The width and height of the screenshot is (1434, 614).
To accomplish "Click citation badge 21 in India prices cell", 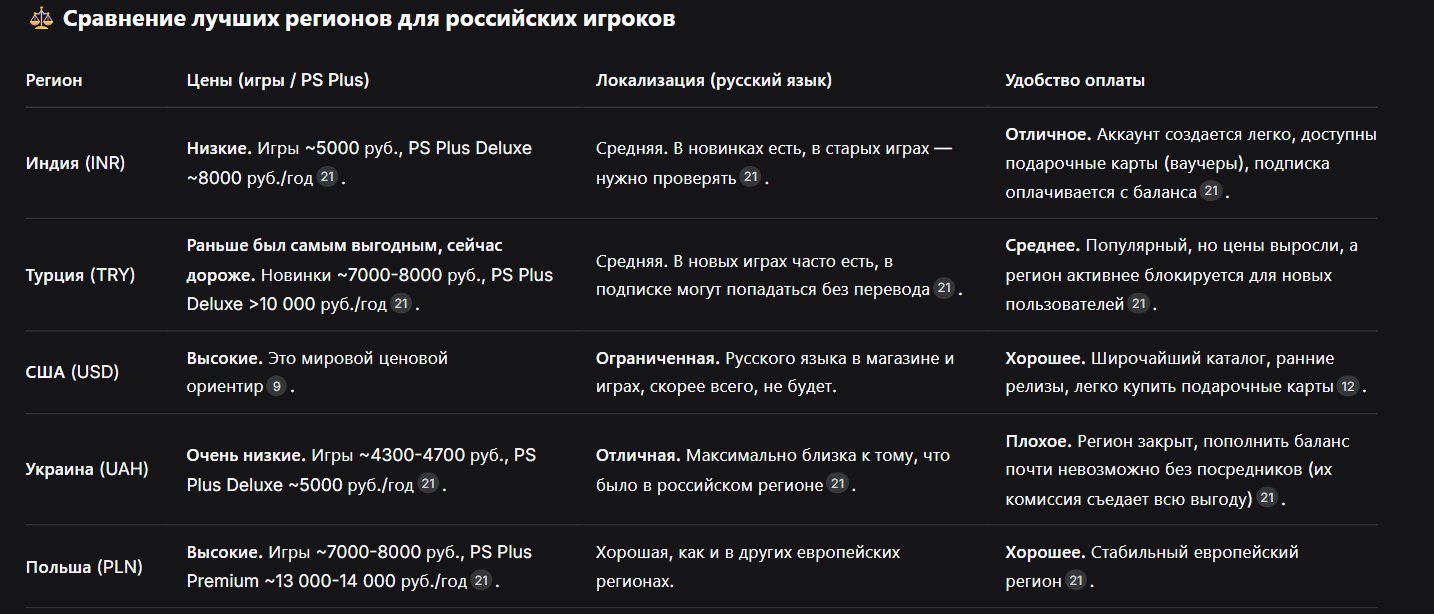I will point(328,177).
